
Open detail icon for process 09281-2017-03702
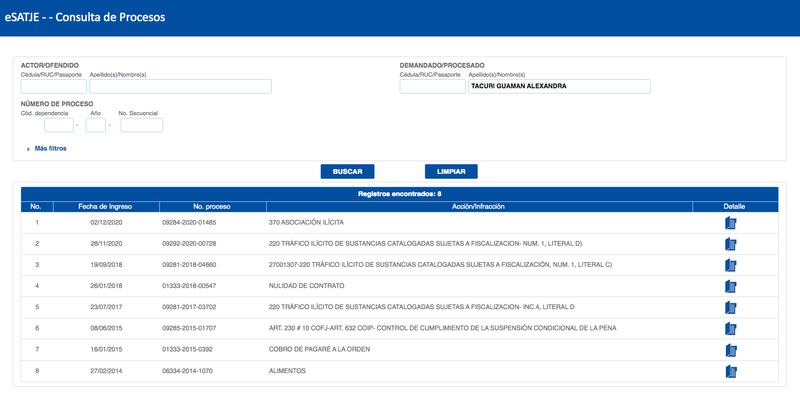click(731, 308)
